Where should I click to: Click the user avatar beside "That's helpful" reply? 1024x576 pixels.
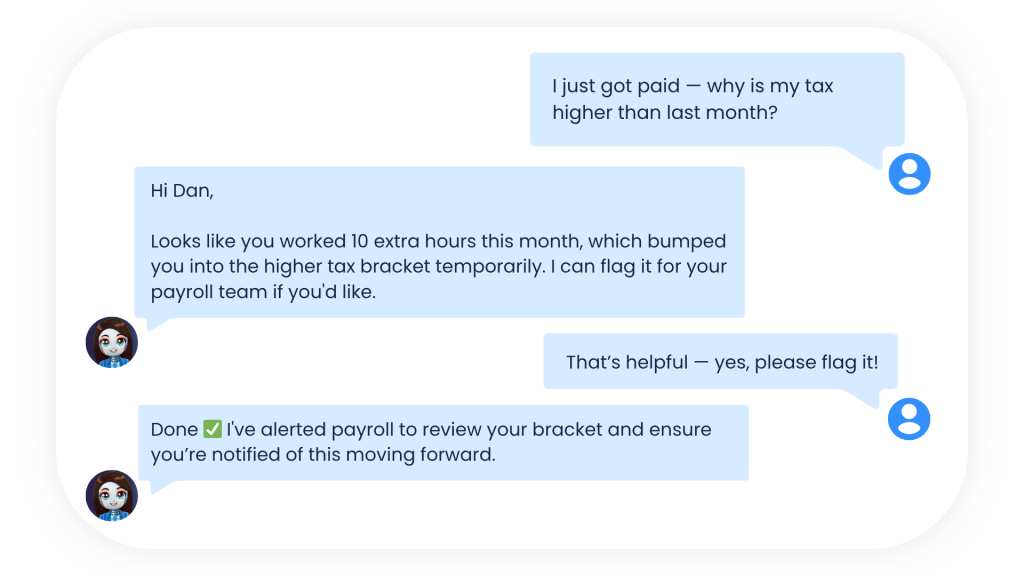909,419
